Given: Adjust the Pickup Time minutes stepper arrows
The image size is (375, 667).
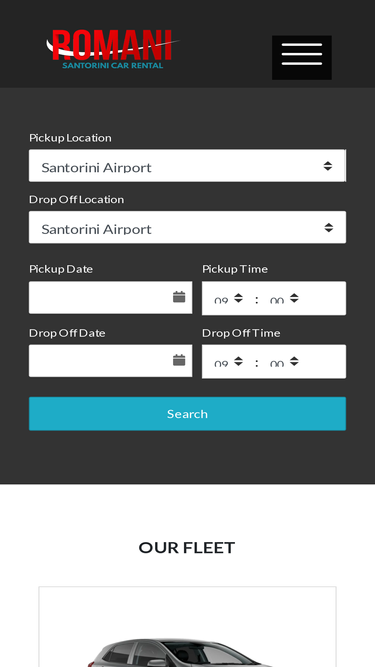Looking at the screenshot, I should (x=294, y=298).
